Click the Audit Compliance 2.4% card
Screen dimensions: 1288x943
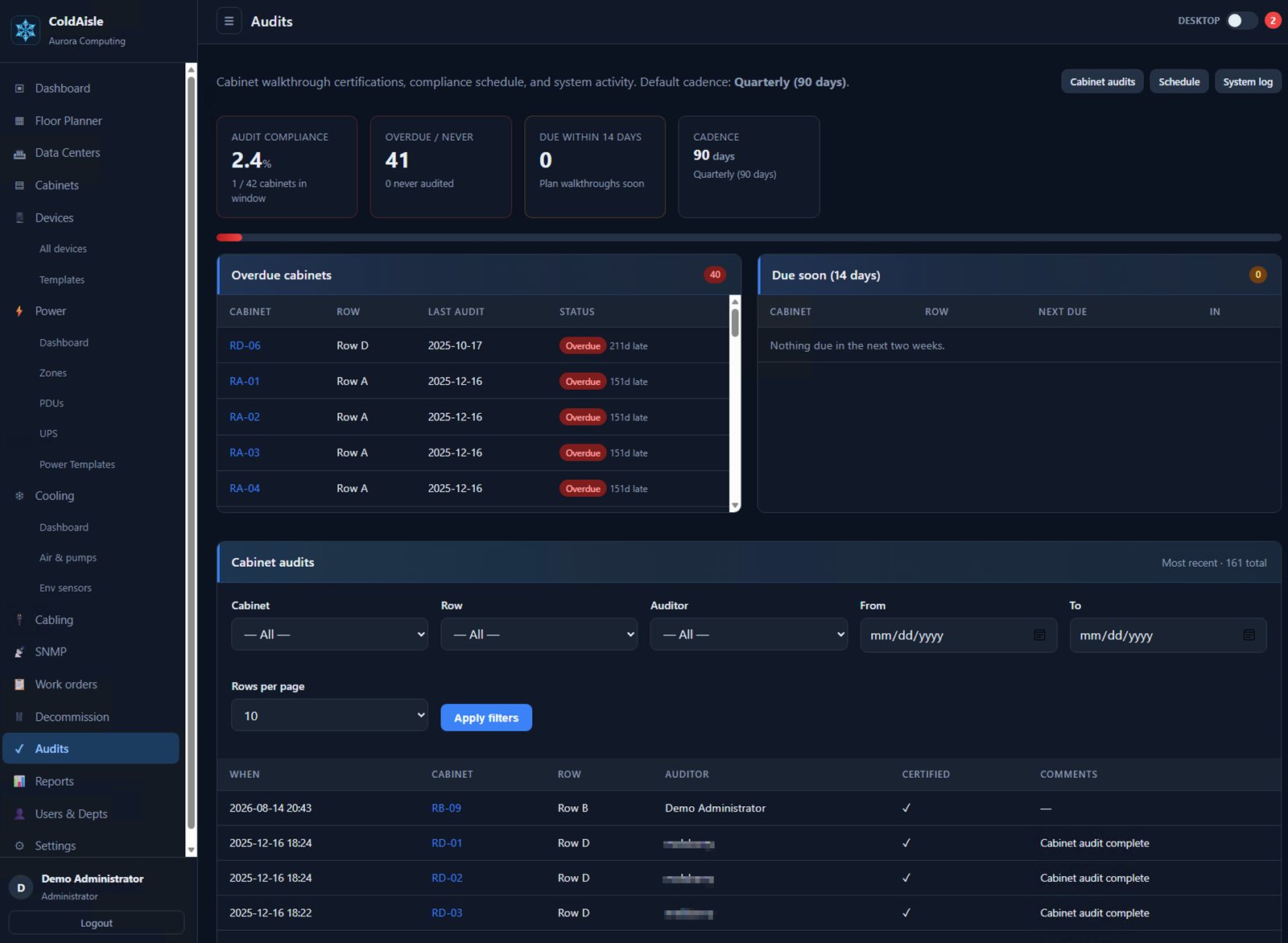click(x=287, y=167)
